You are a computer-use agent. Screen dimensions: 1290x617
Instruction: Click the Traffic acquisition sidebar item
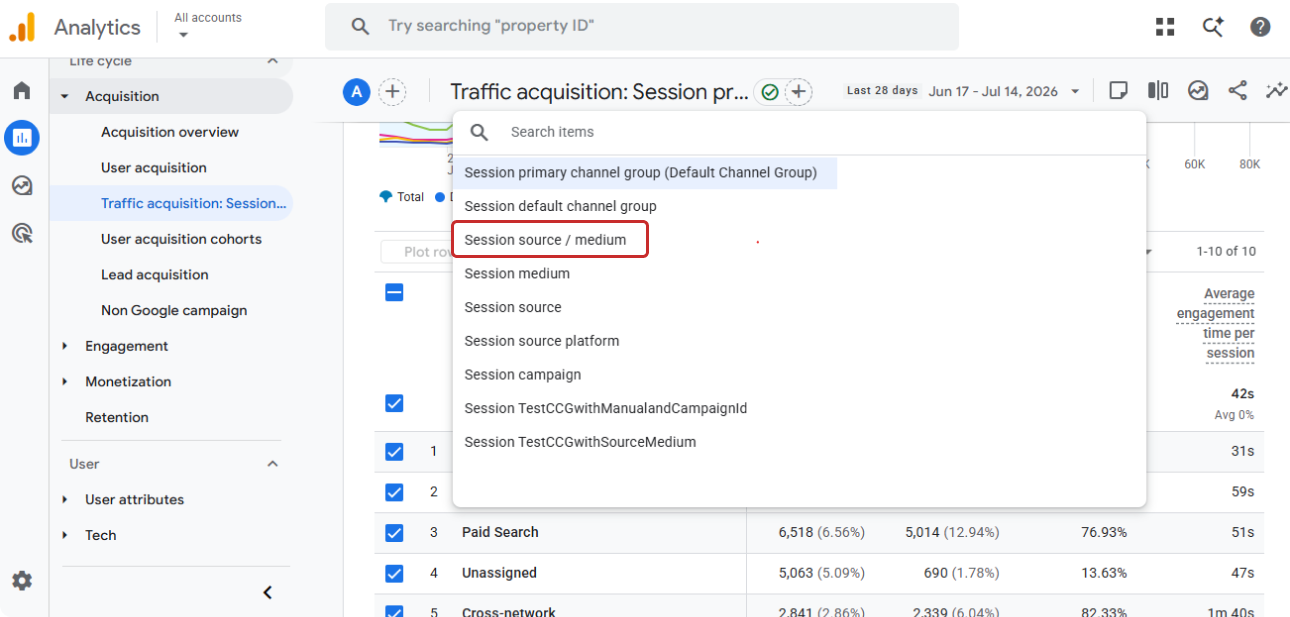click(171, 204)
